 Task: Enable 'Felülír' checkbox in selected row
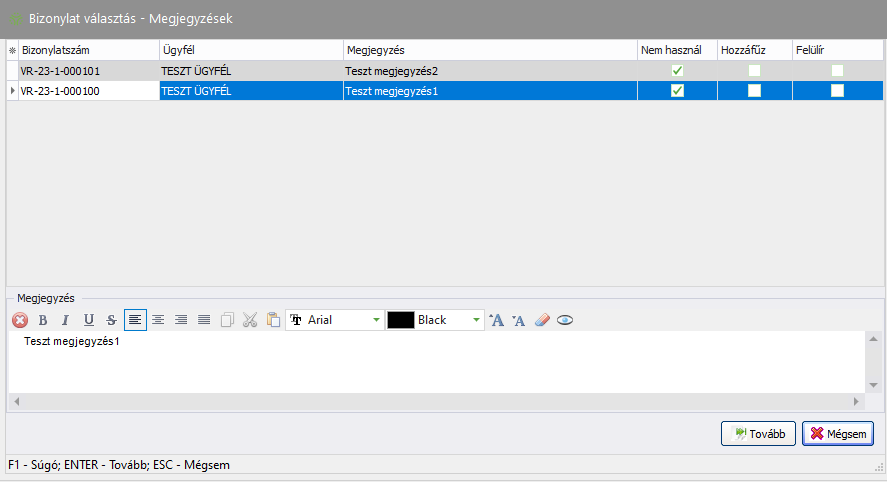click(x=837, y=91)
